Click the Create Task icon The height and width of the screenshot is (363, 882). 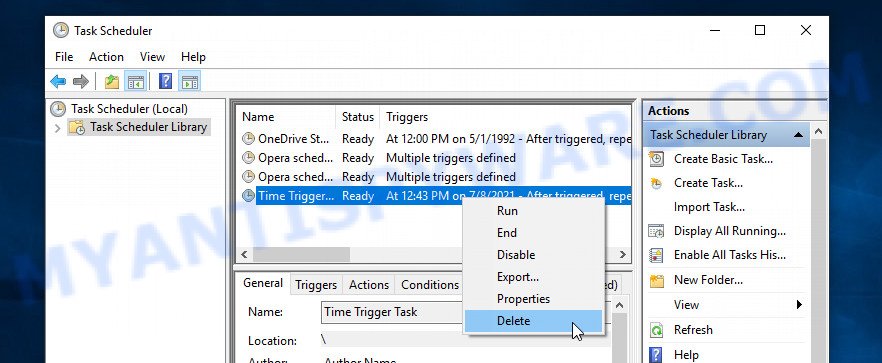tap(656, 183)
